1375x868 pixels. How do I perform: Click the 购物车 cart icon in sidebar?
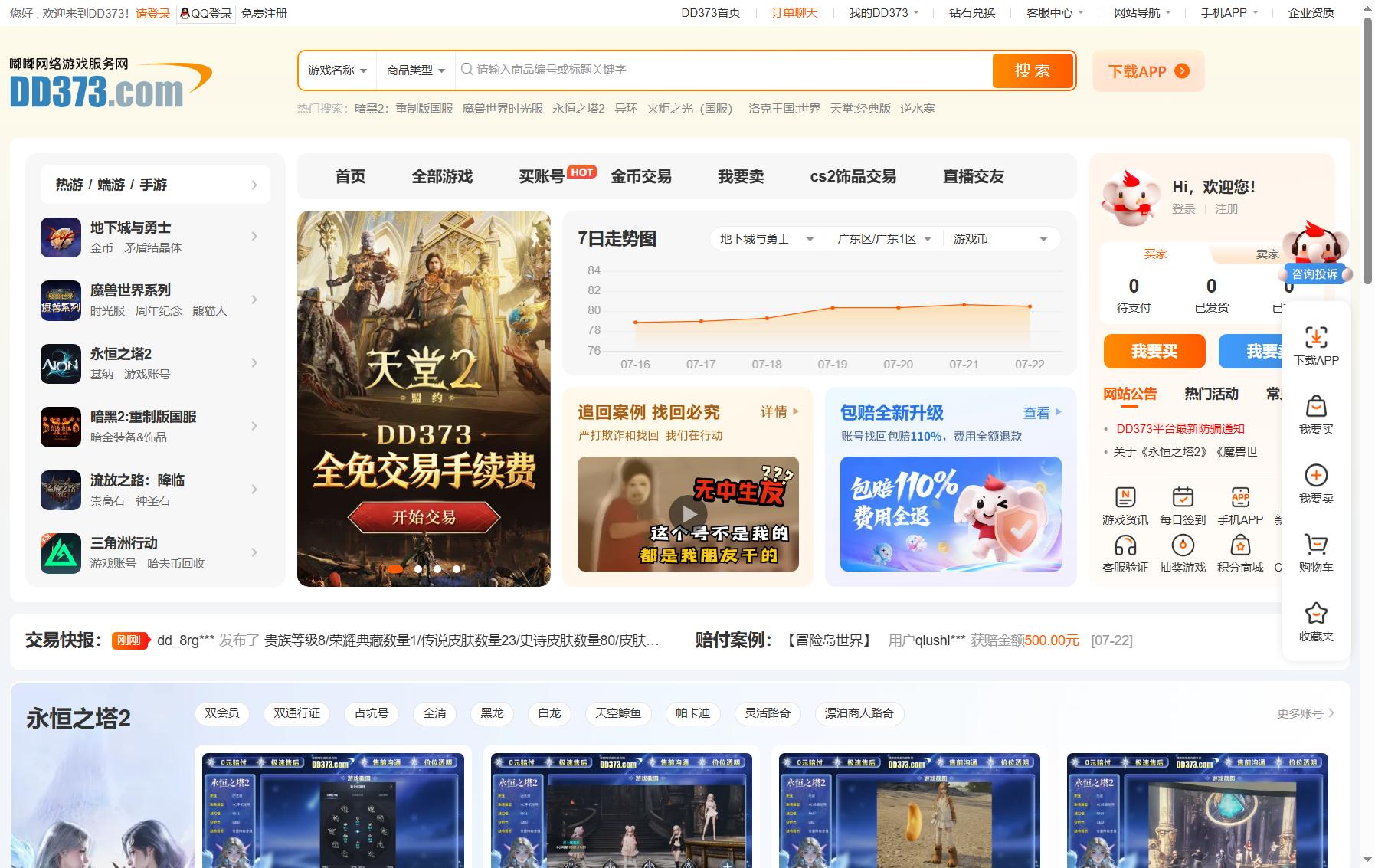click(x=1316, y=544)
